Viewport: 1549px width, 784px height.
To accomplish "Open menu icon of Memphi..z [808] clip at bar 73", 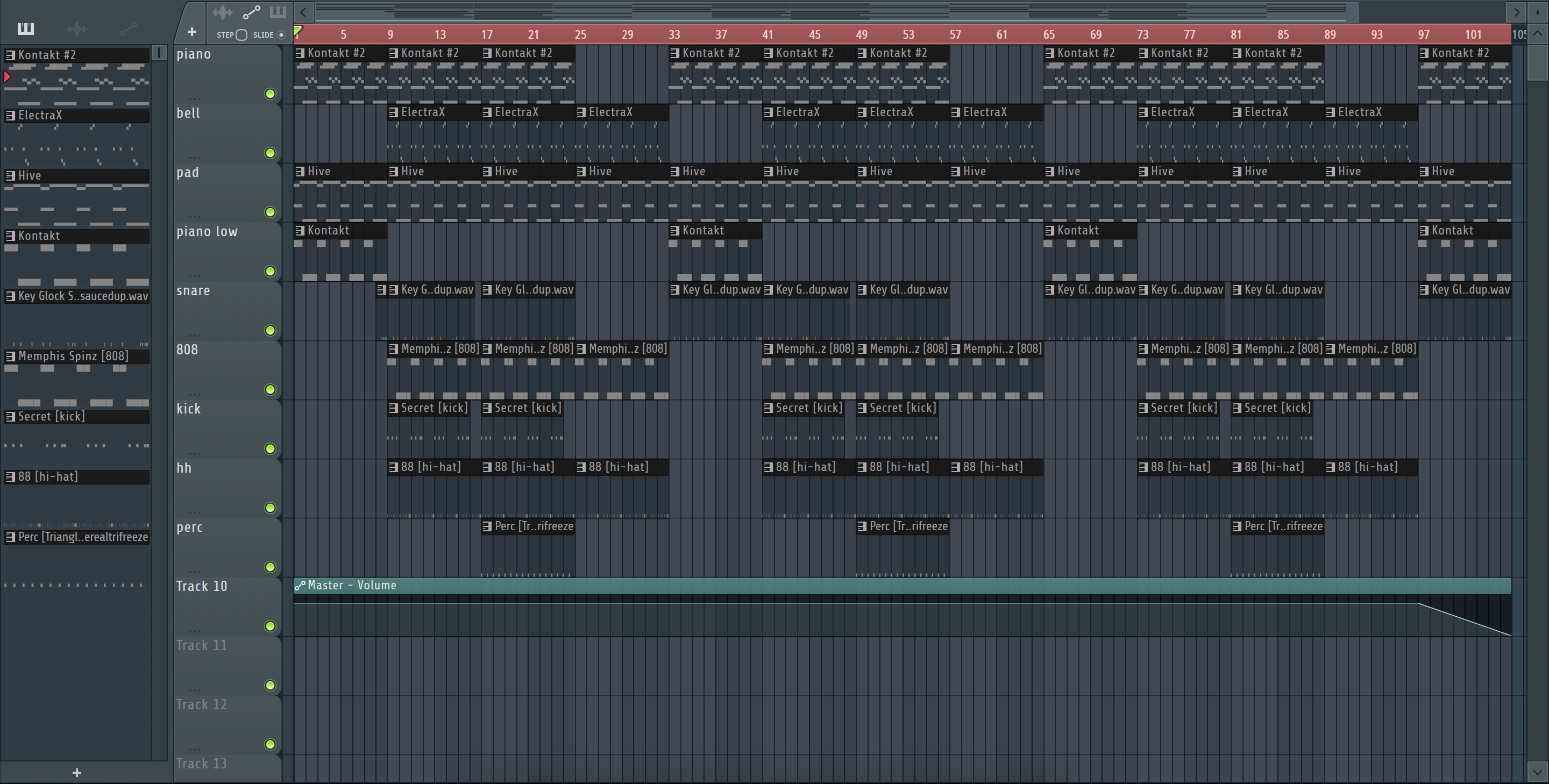I will coord(1143,348).
